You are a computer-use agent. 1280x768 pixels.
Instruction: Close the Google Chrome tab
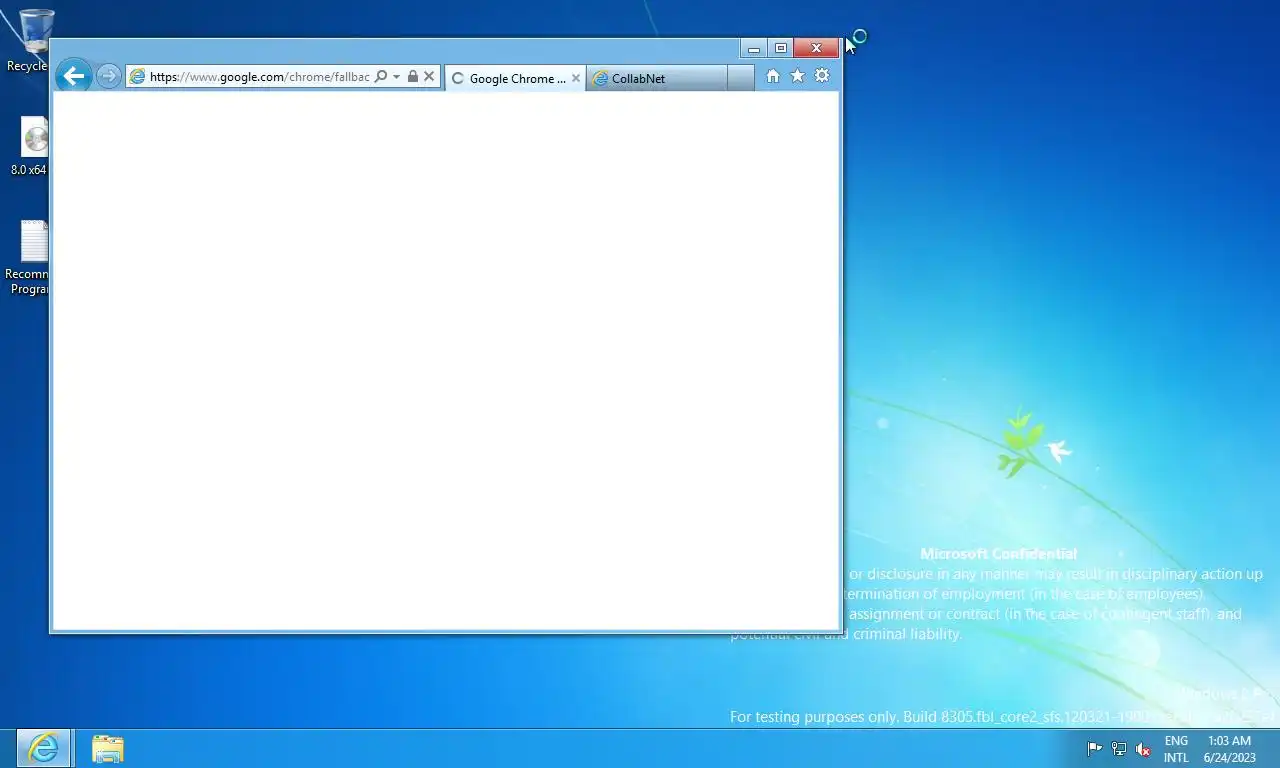(x=576, y=78)
